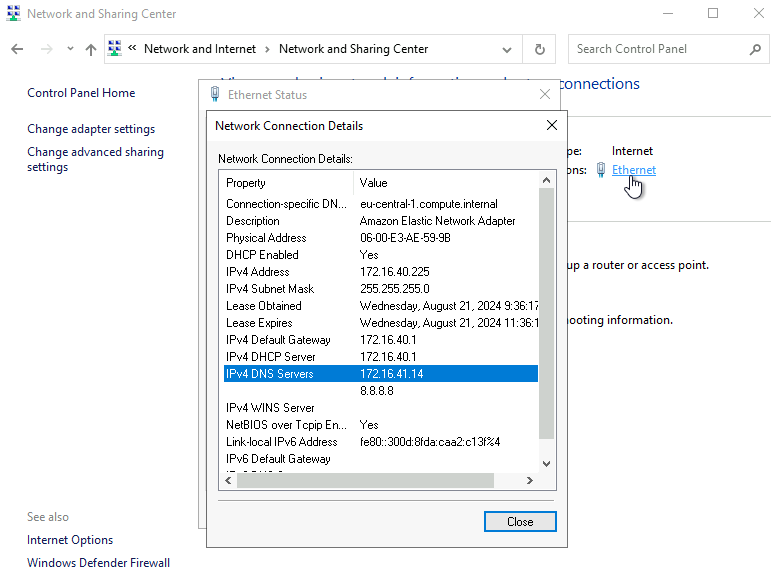
Task: Click the Ethernet adapter icon beside the link
Action: [x=601, y=170]
